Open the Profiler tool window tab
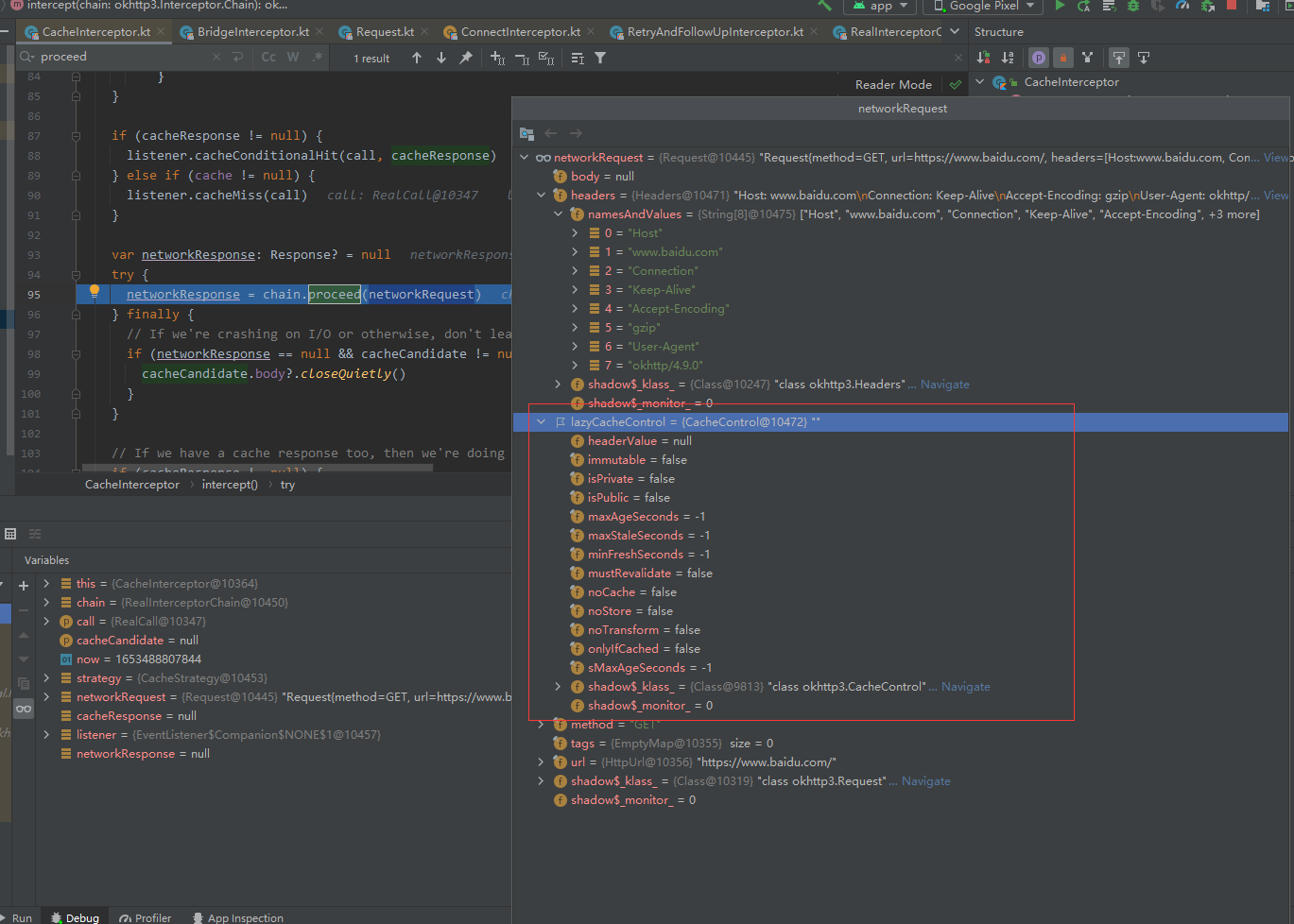This screenshot has width=1294, height=924. pos(145,917)
